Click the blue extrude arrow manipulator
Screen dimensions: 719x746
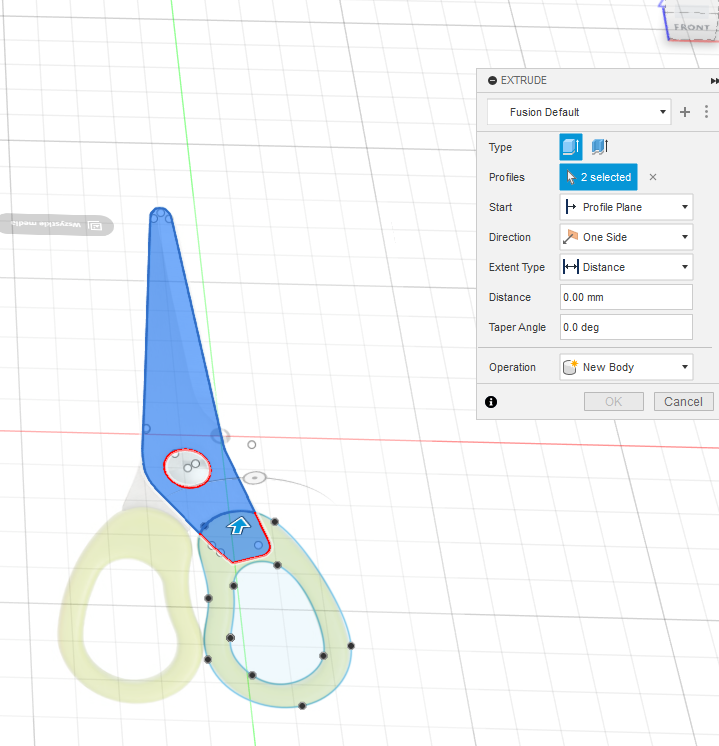point(238,526)
